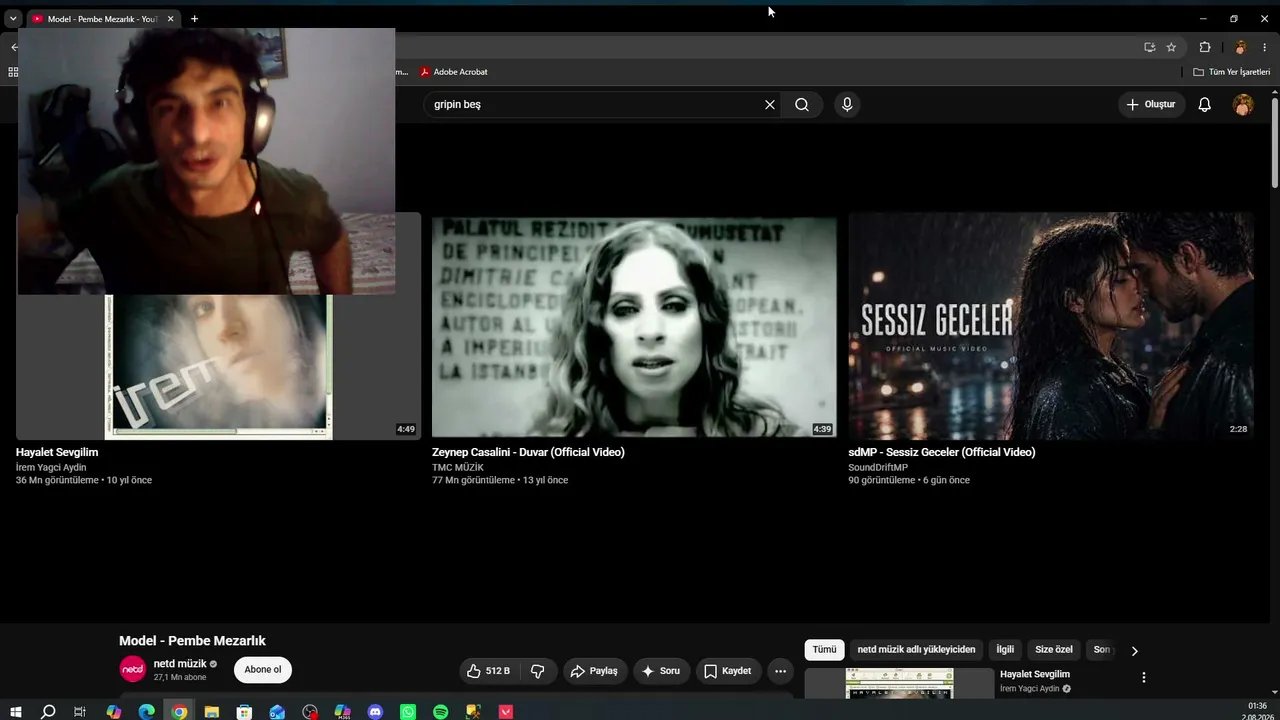Image resolution: width=1280 pixels, height=720 pixels.
Task: Open Task View on the taskbar
Action: [x=80, y=712]
